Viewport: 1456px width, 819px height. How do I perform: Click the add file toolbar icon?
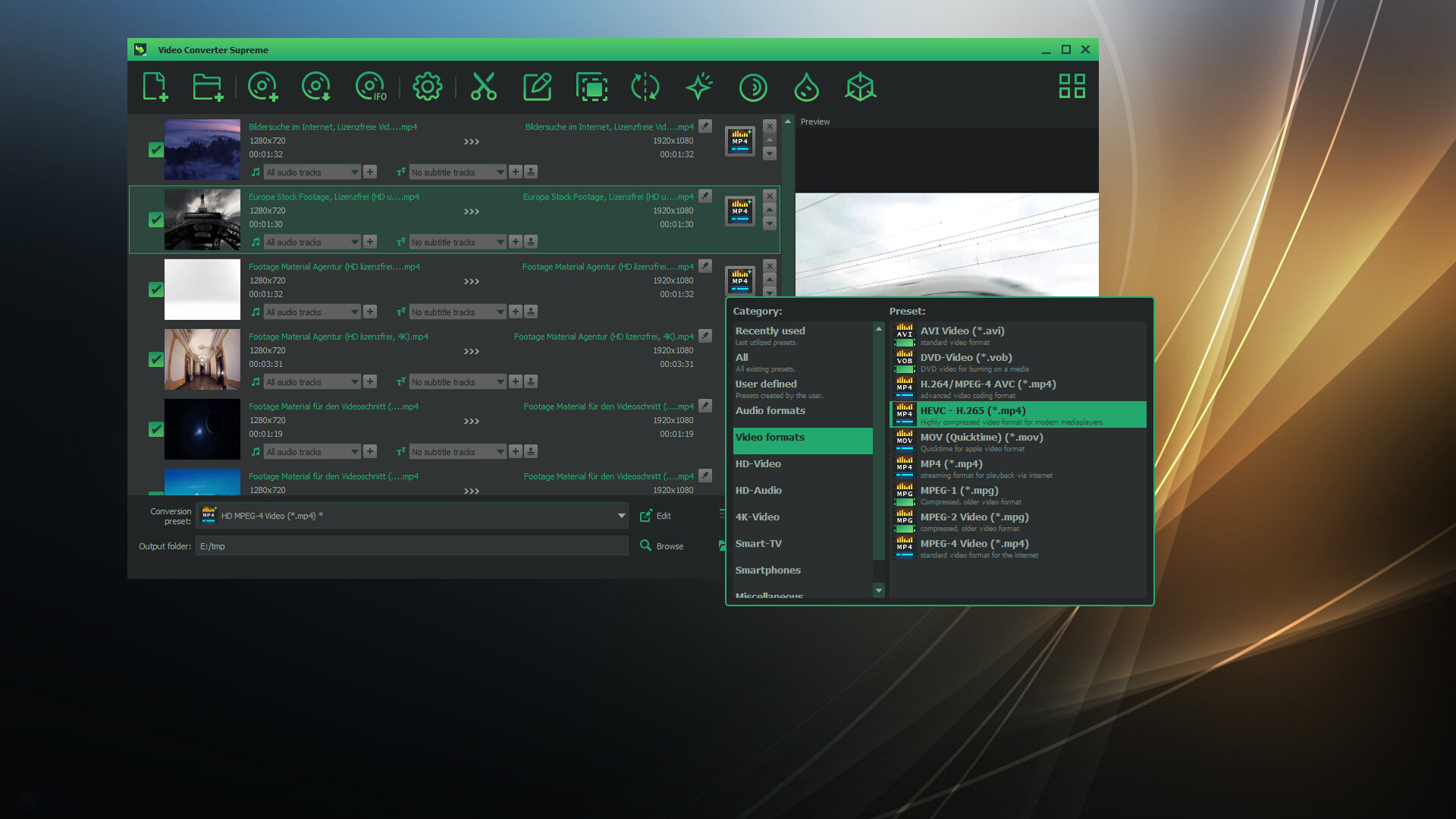pyautogui.click(x=155, y=87)
